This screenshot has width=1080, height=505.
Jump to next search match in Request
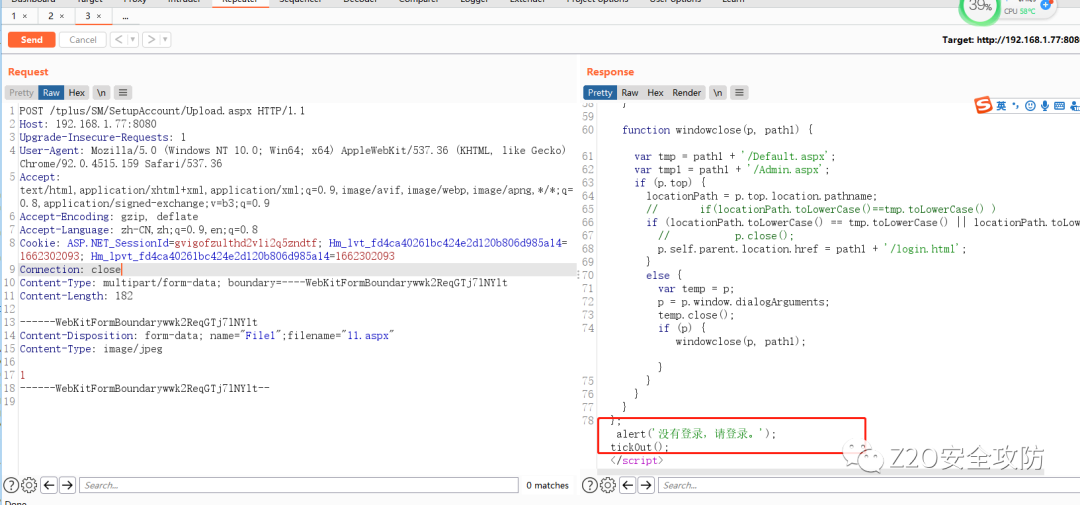point(68,485)
